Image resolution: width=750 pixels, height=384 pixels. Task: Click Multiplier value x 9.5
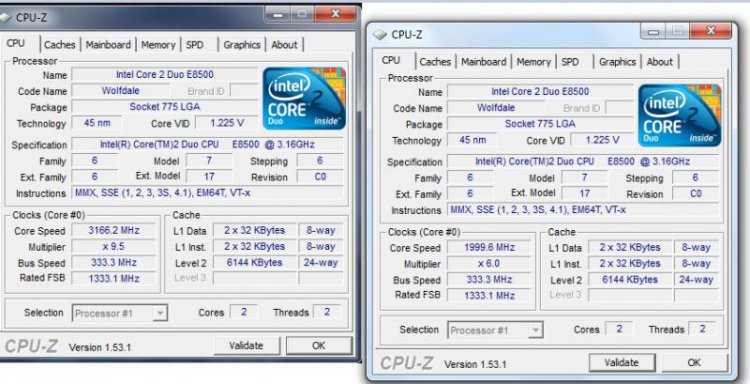[x=113, y=247]
